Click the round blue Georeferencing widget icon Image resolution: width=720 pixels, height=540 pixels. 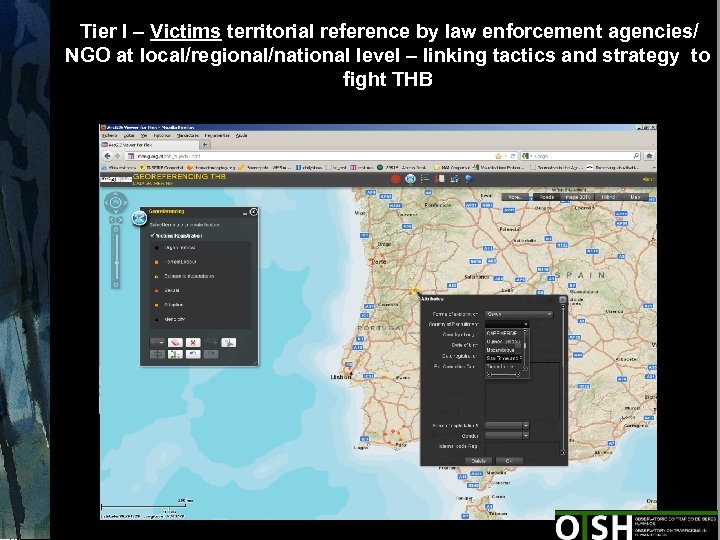click(x=140, y=218)
